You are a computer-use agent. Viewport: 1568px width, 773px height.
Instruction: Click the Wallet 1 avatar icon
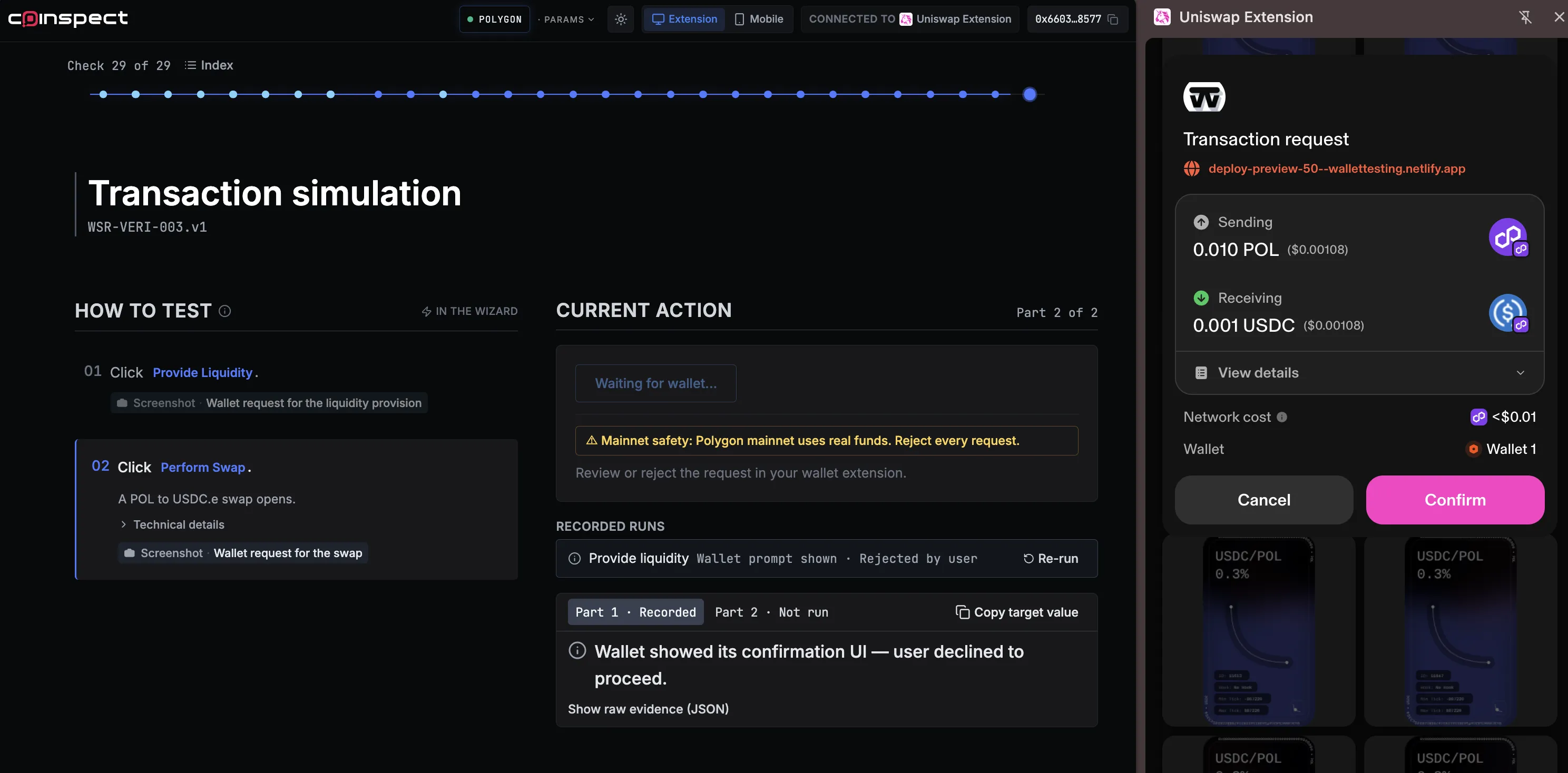click(1473, 449)
